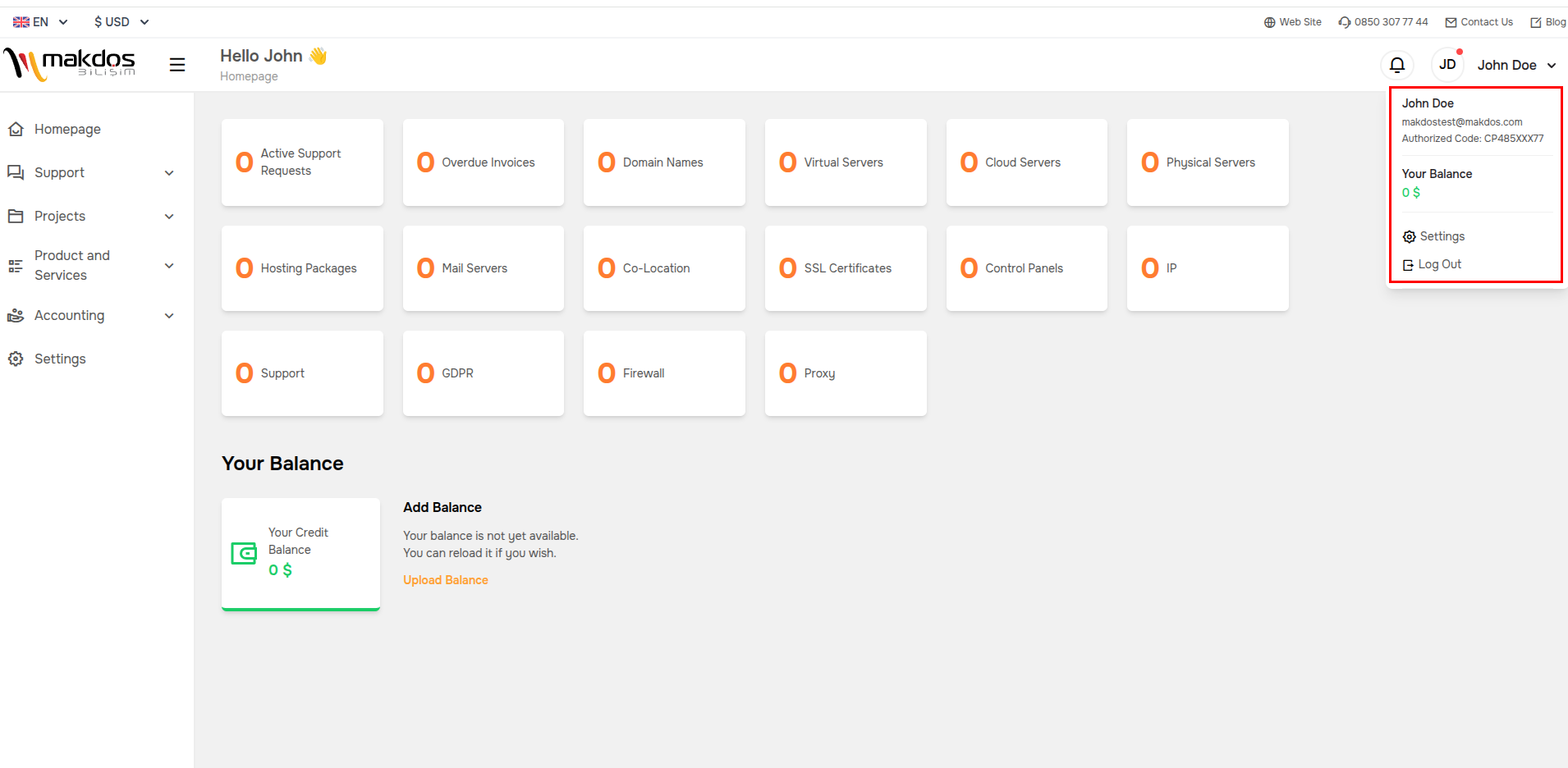Click the gear icon in profile dropdown
Image resolution: width=1568 pixels, height=768 pixels.
click(x=1410, y=237)
